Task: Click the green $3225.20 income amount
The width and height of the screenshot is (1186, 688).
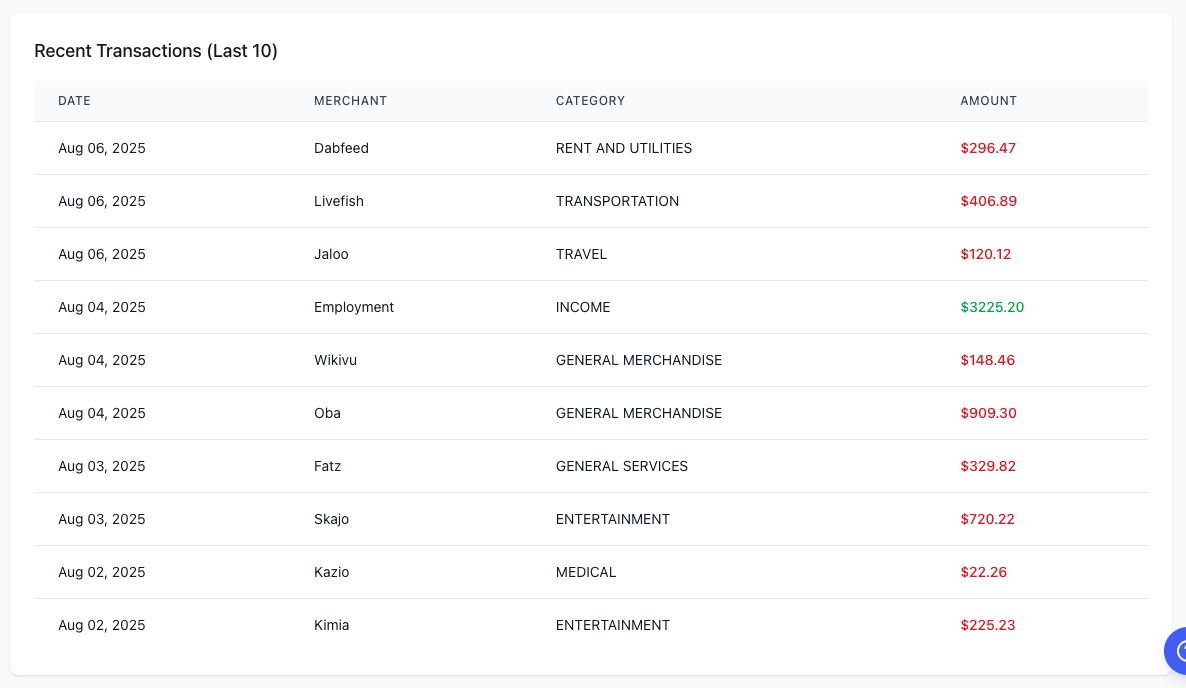Action: 992,307
